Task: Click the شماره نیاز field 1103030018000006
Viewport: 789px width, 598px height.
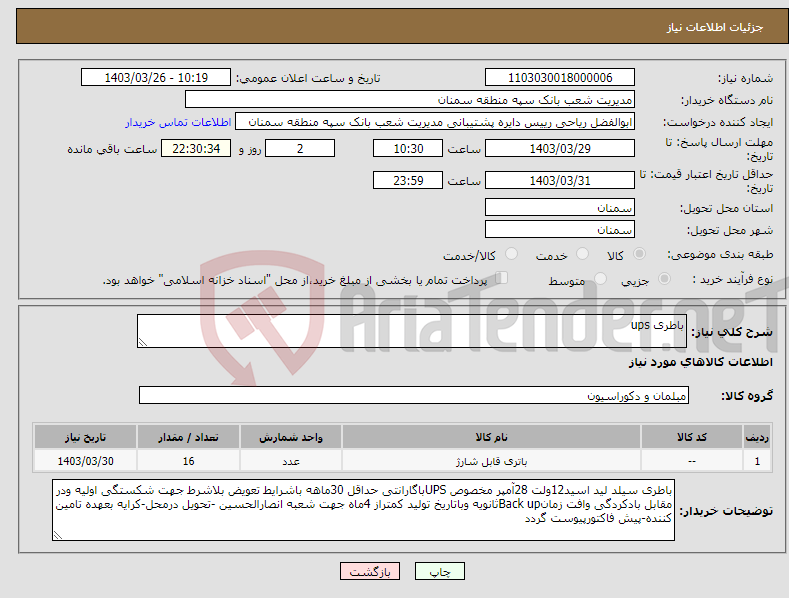Action: (560, 78)
